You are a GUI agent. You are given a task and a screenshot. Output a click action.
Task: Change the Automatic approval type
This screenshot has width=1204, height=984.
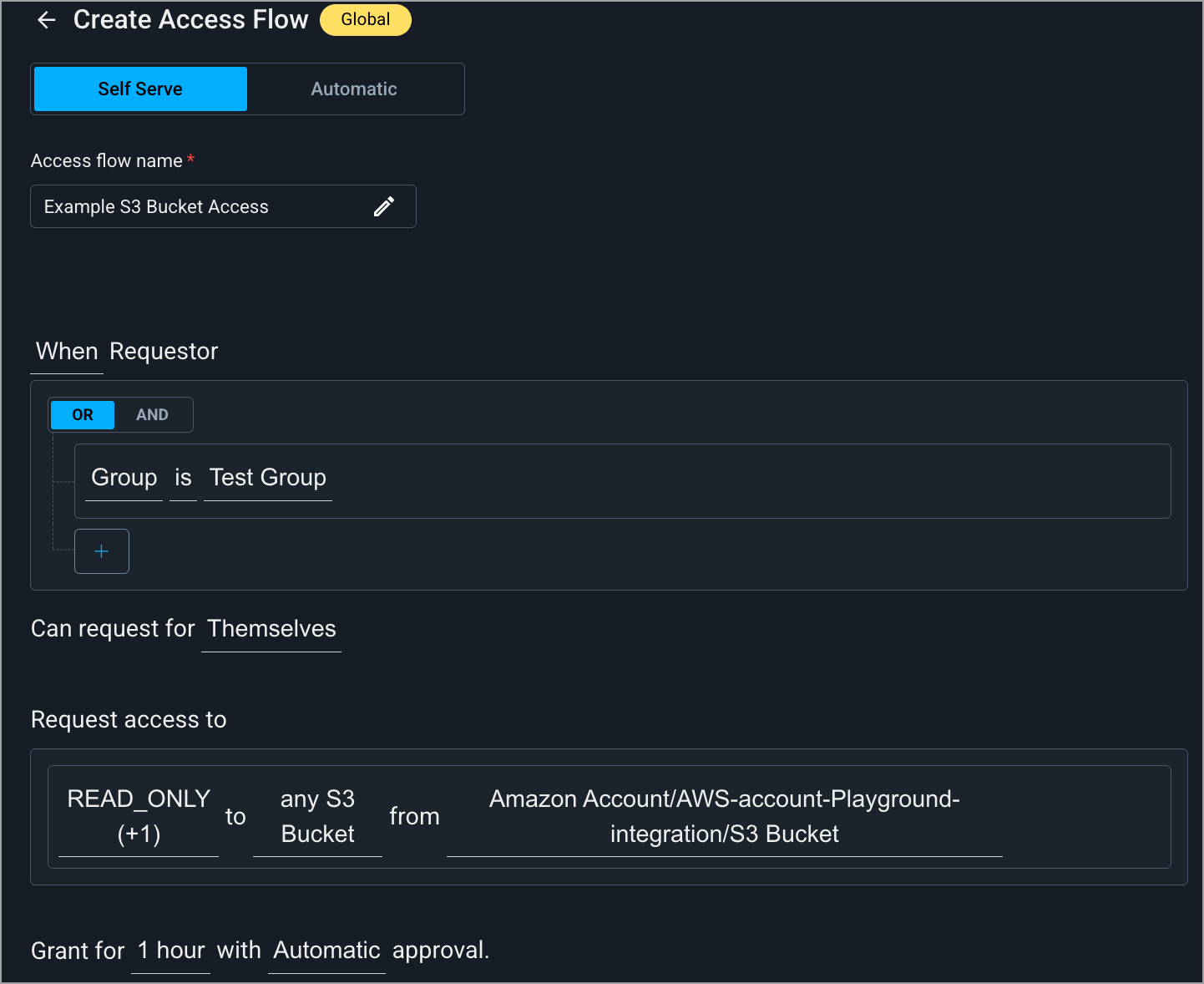[x=326, y=951]
